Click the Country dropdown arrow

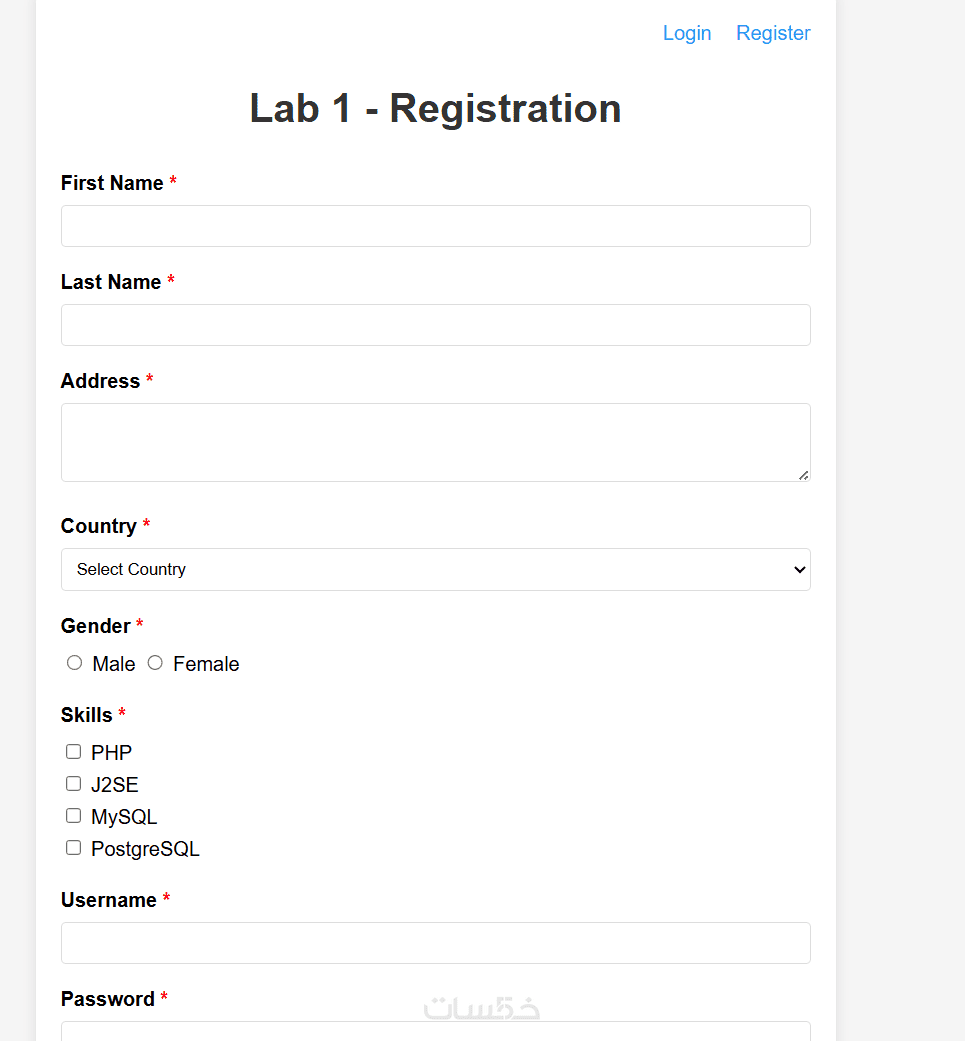(x=799, y=570)
